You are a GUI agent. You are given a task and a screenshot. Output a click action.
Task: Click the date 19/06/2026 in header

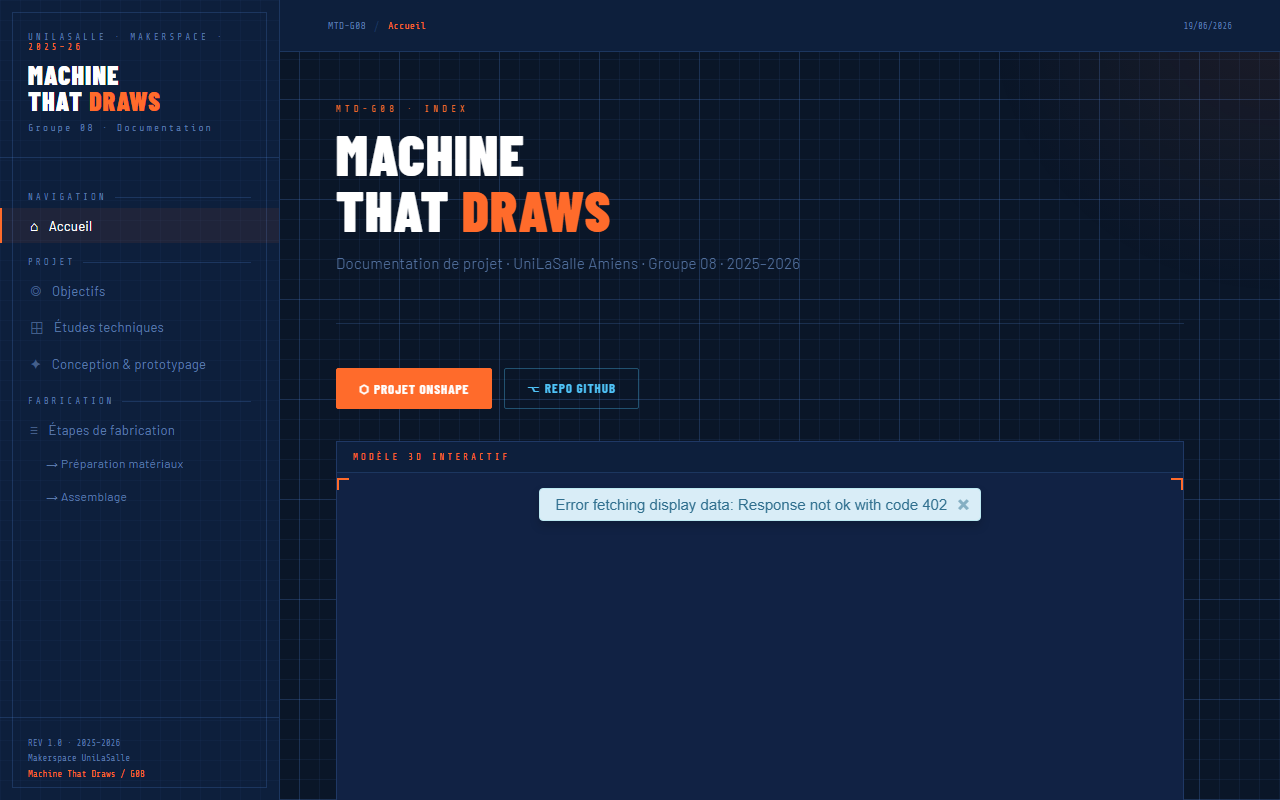pyautogui.click(x=1208, y=26)
